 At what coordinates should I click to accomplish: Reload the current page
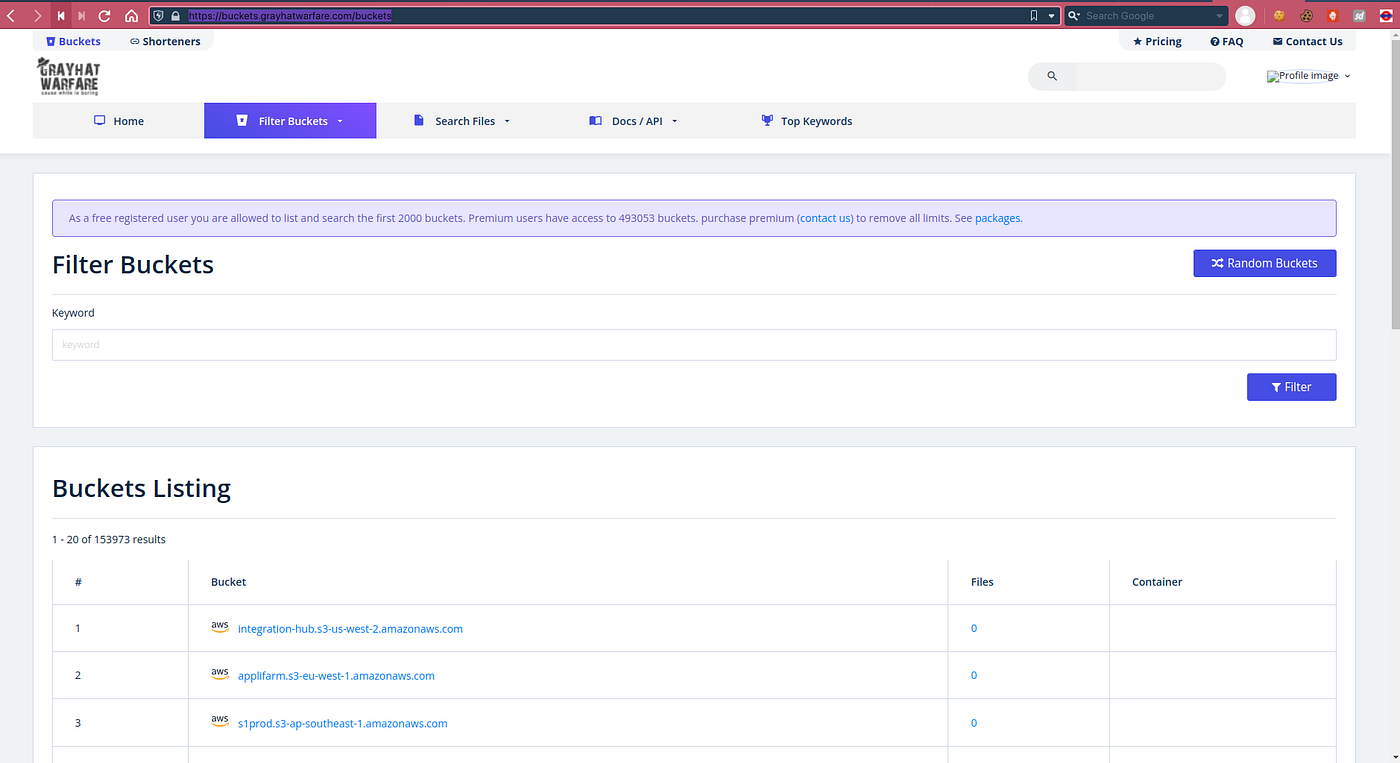[104, 16]
